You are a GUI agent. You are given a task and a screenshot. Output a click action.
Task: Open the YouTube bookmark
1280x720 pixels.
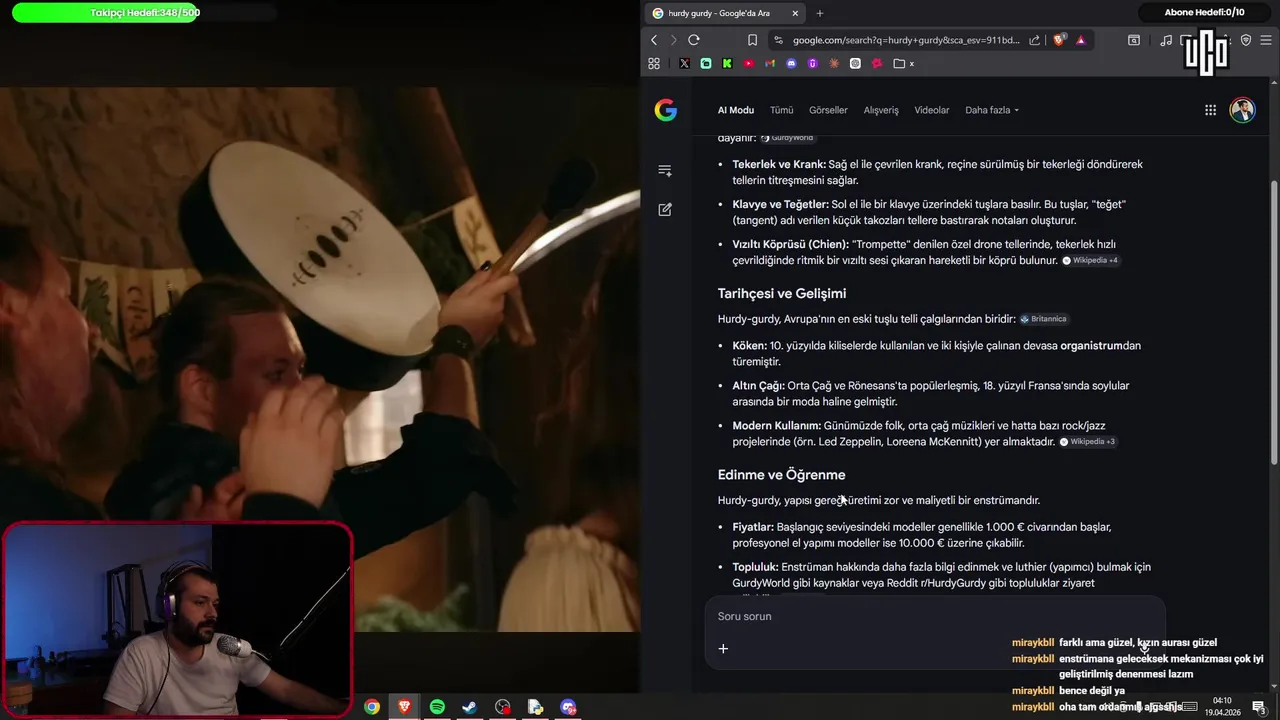(x=748, y=63)
